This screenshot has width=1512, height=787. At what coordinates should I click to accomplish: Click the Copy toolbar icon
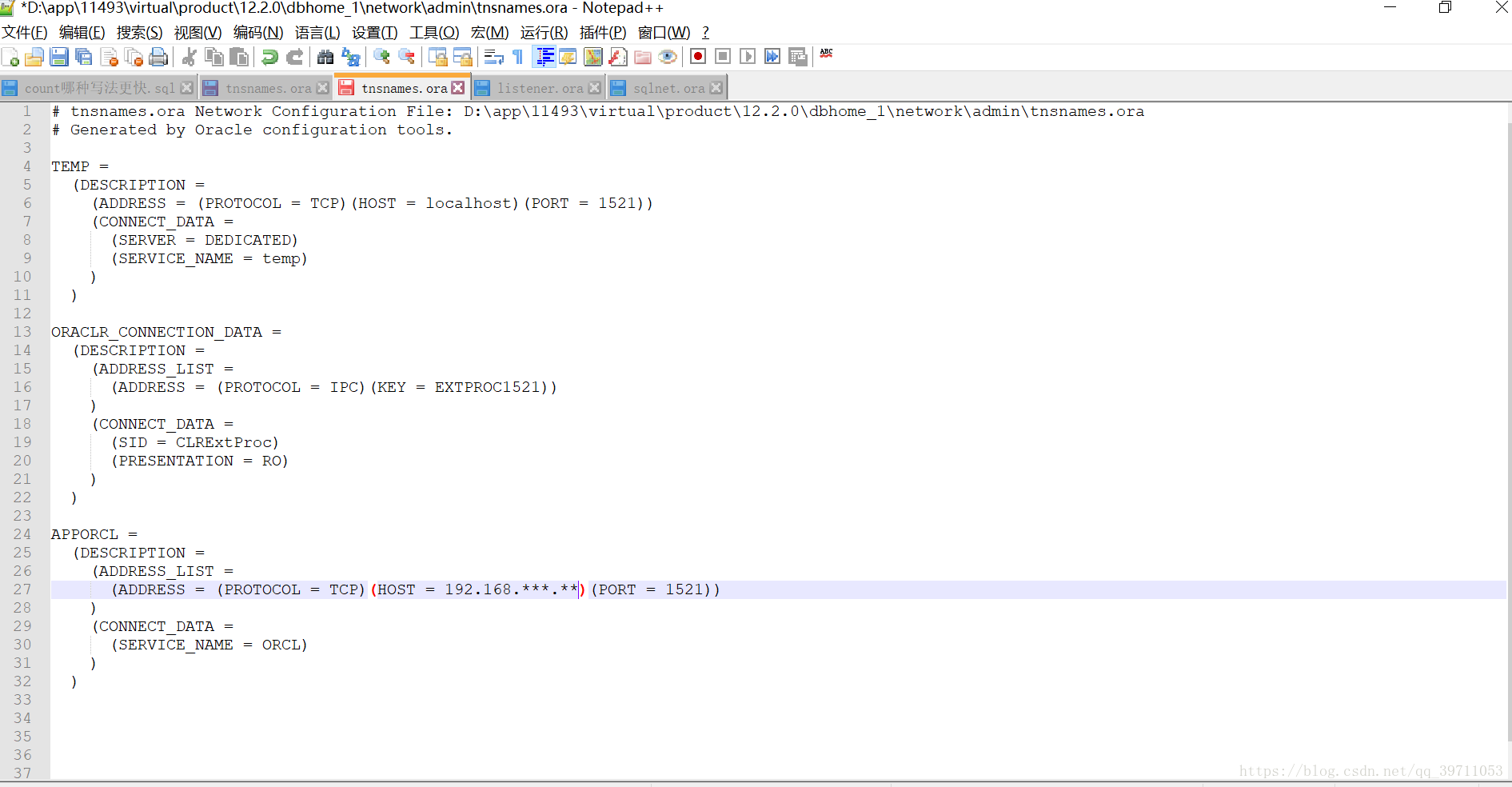(214, 57)
